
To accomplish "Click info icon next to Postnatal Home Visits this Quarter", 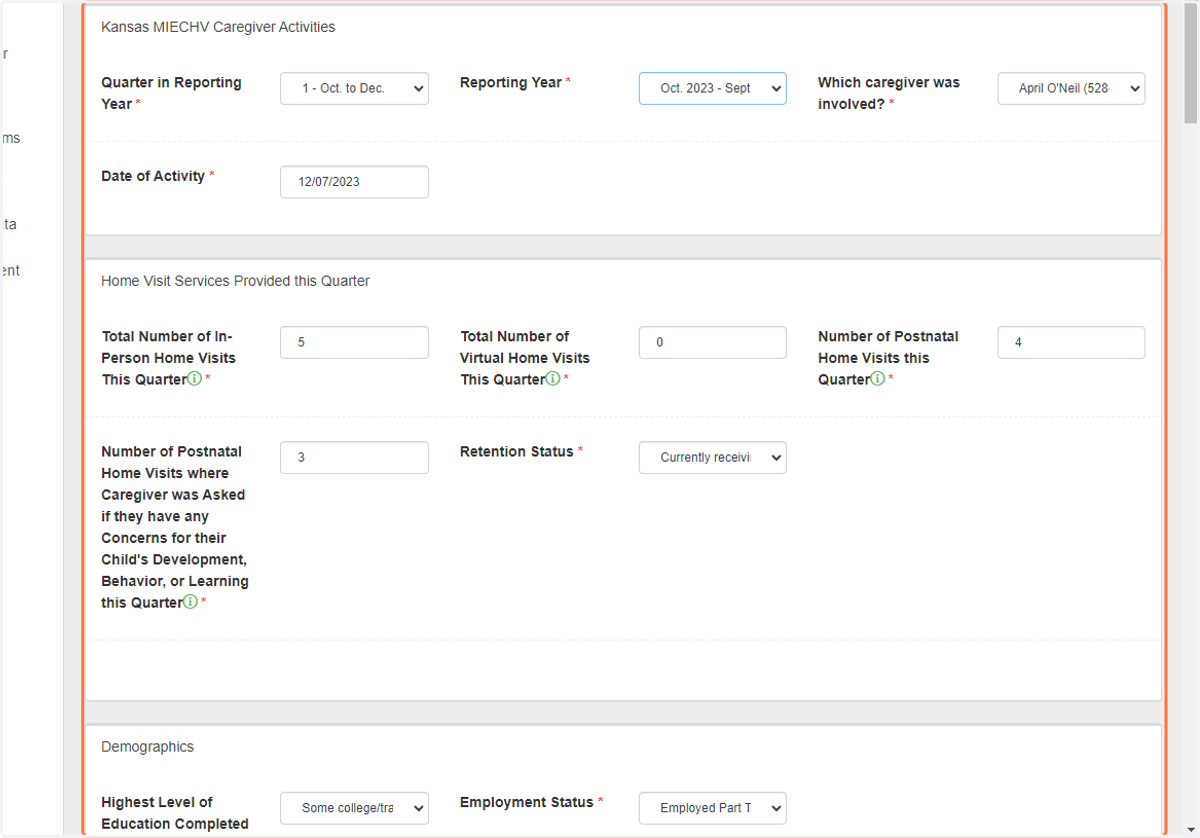I will click(878, 379).
